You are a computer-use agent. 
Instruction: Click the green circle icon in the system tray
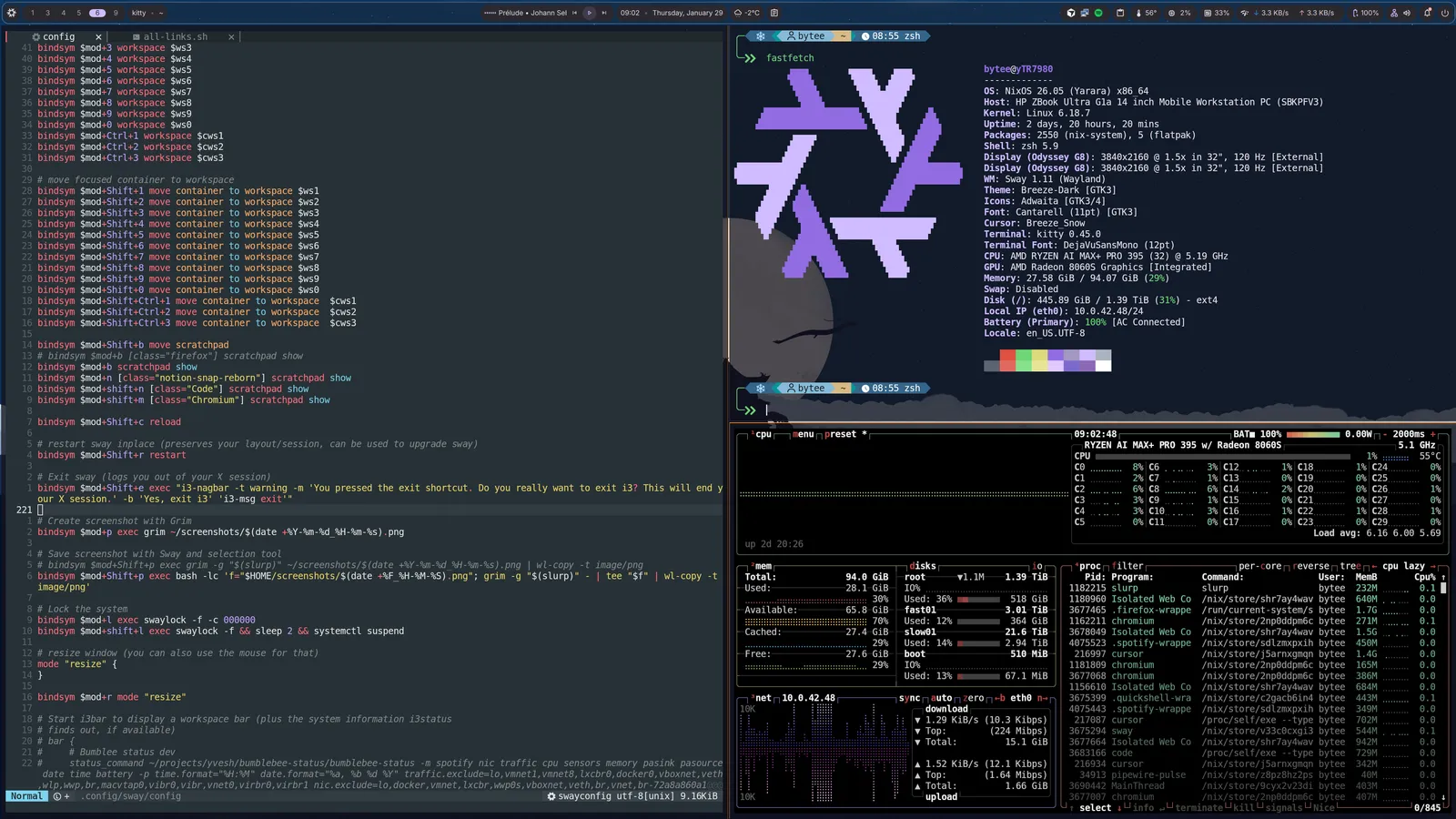[x=1098, y=13]
